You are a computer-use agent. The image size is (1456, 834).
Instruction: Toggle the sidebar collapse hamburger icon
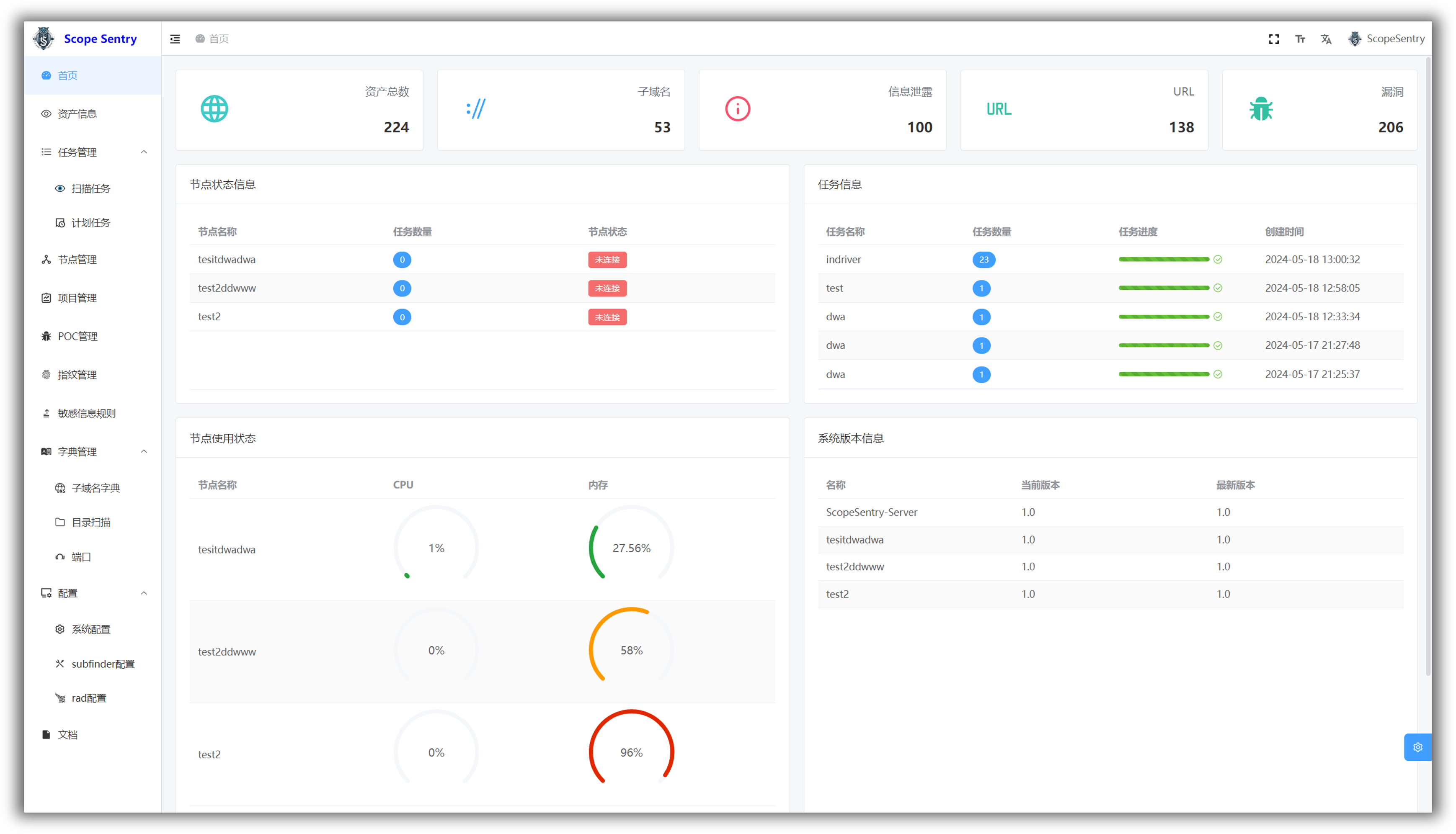click(176, 39)
